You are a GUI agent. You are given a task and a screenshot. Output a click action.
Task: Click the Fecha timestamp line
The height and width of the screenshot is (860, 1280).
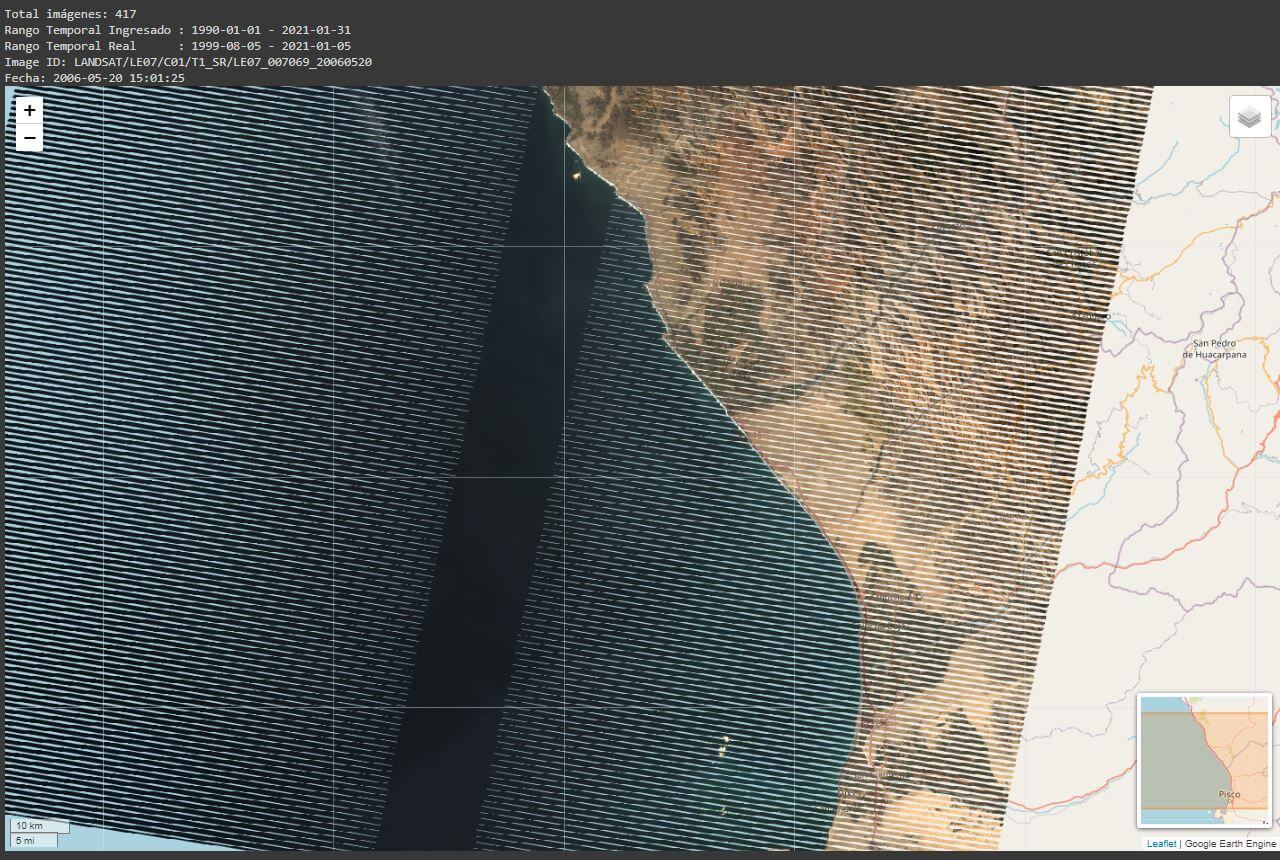click(x=94, y=78)
